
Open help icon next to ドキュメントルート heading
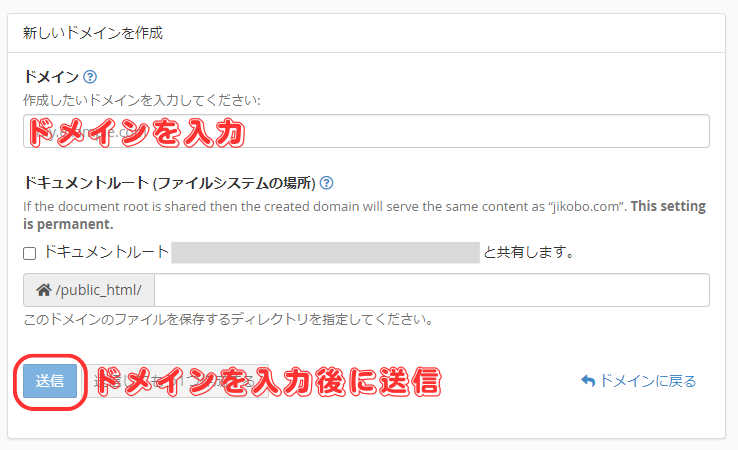click(326, 183)
